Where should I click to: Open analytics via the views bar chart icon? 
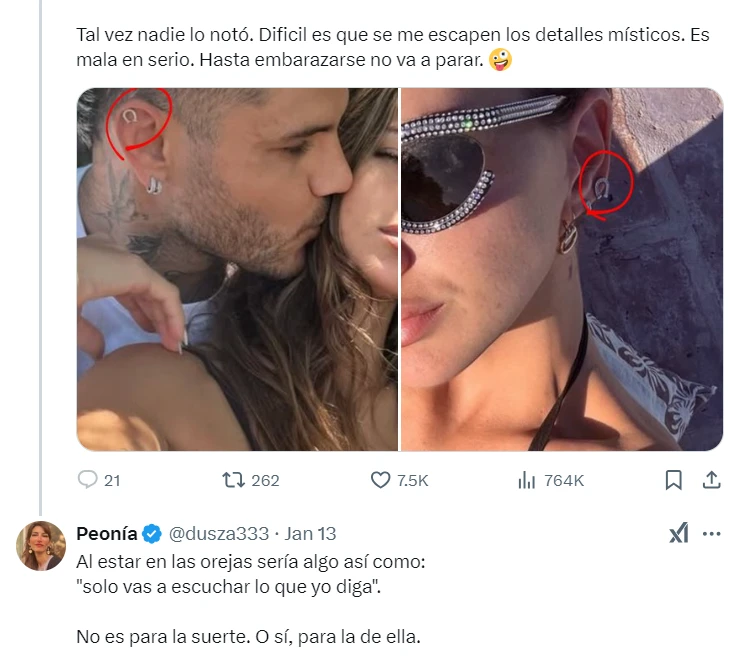click(x=526, y=480)
